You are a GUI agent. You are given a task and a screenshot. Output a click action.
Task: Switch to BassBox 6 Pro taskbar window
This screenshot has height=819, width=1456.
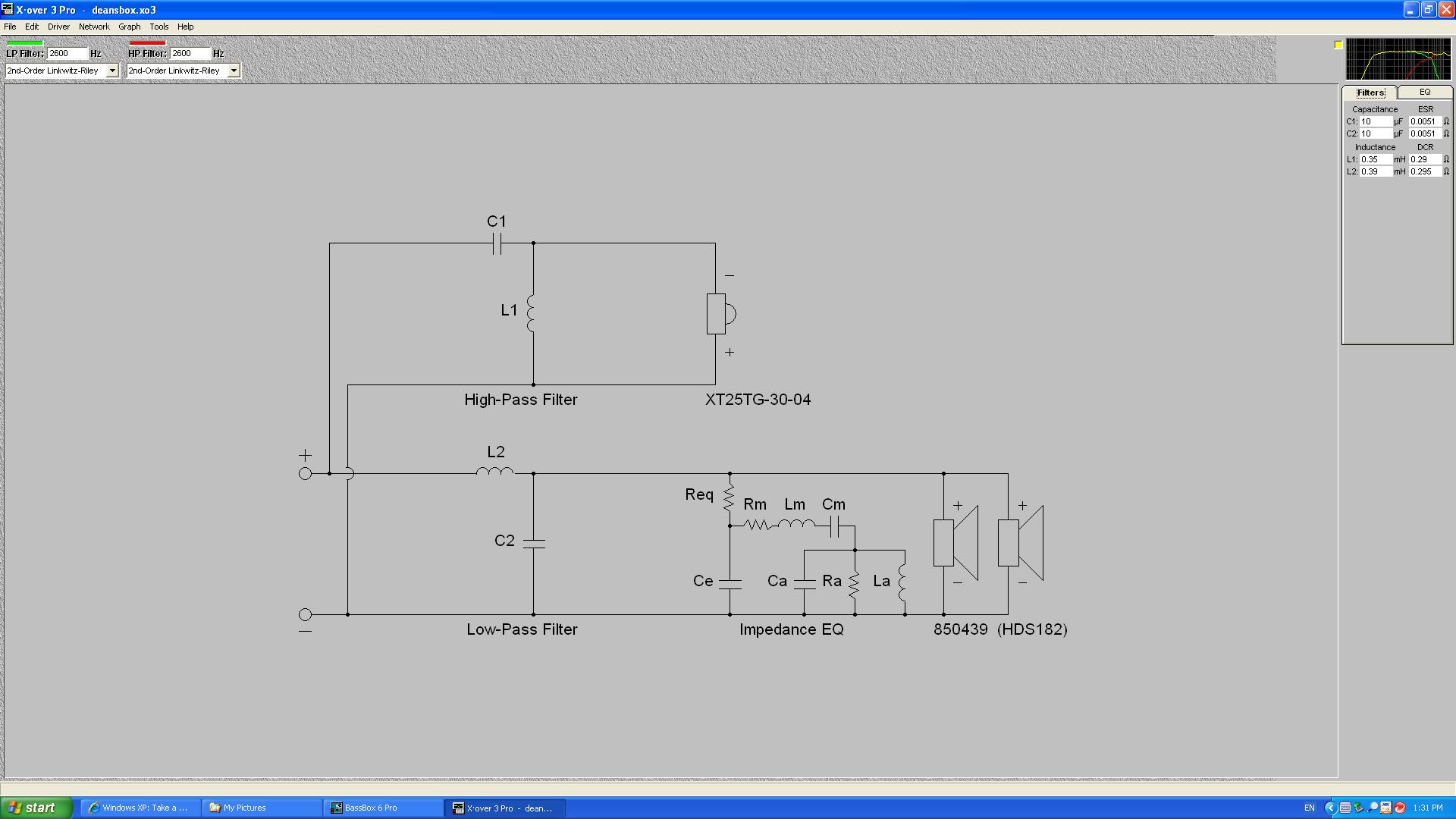(384, 808)
